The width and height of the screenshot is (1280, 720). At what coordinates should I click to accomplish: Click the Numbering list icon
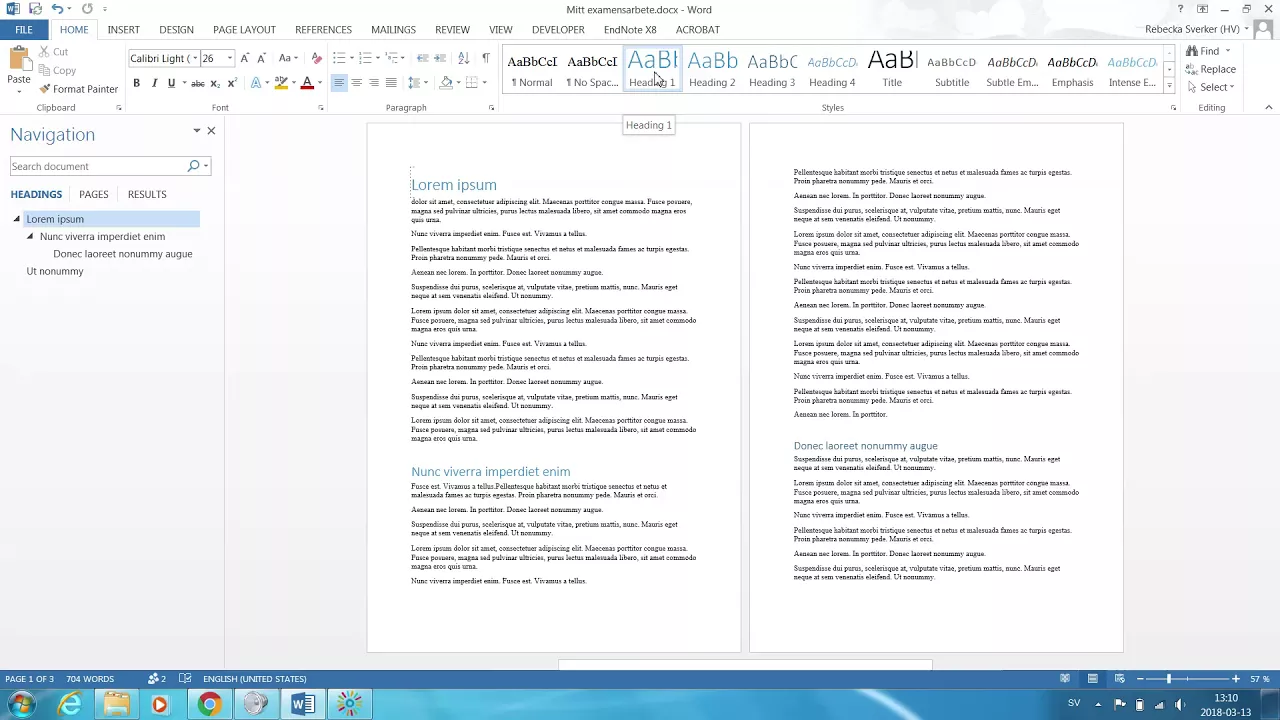point(365,58)
